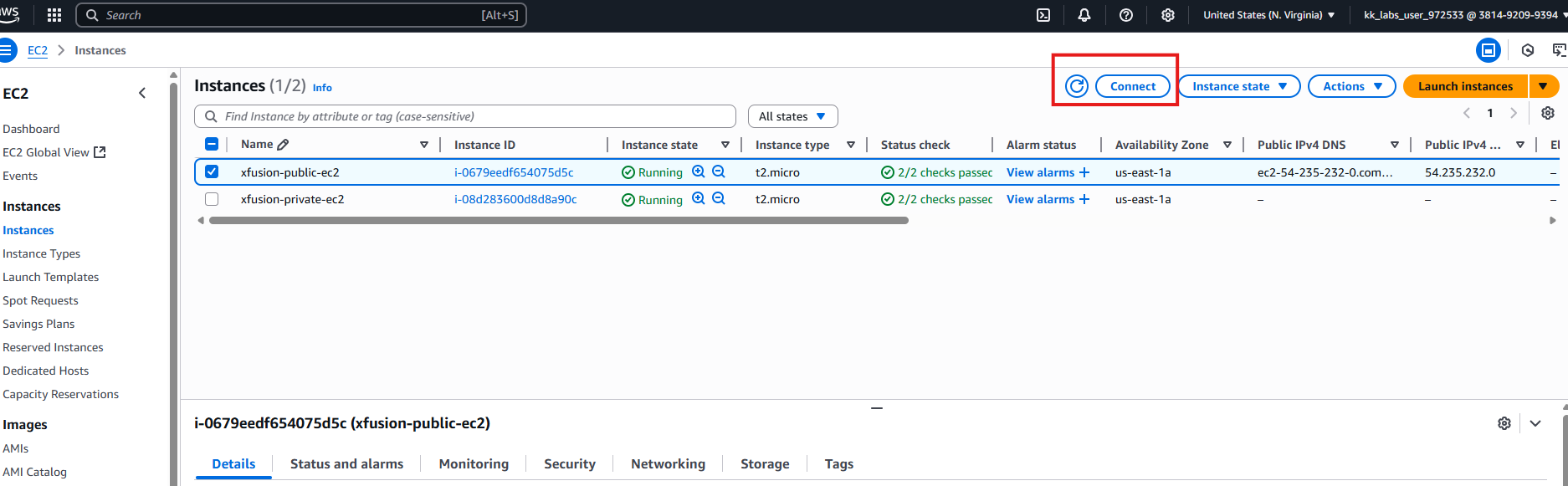
Task: Sort by Instance state column arrow
Action: 725,145
